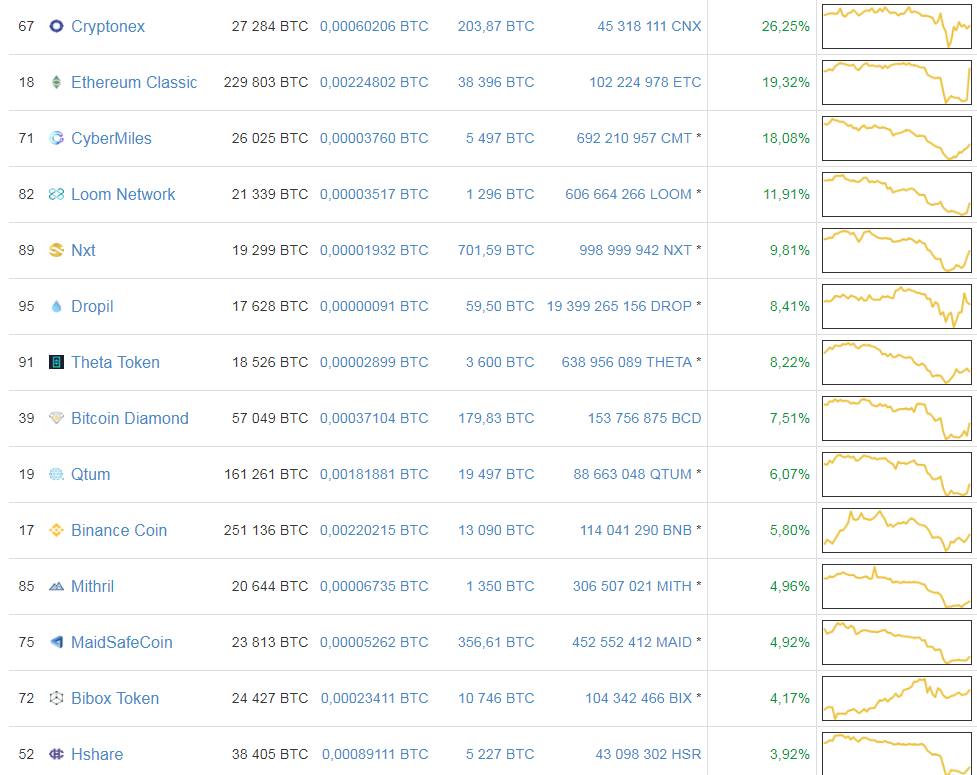The image size is (977, 775).
Task: Click the Mithril price sparkline chart
Action: coord(897,586)
